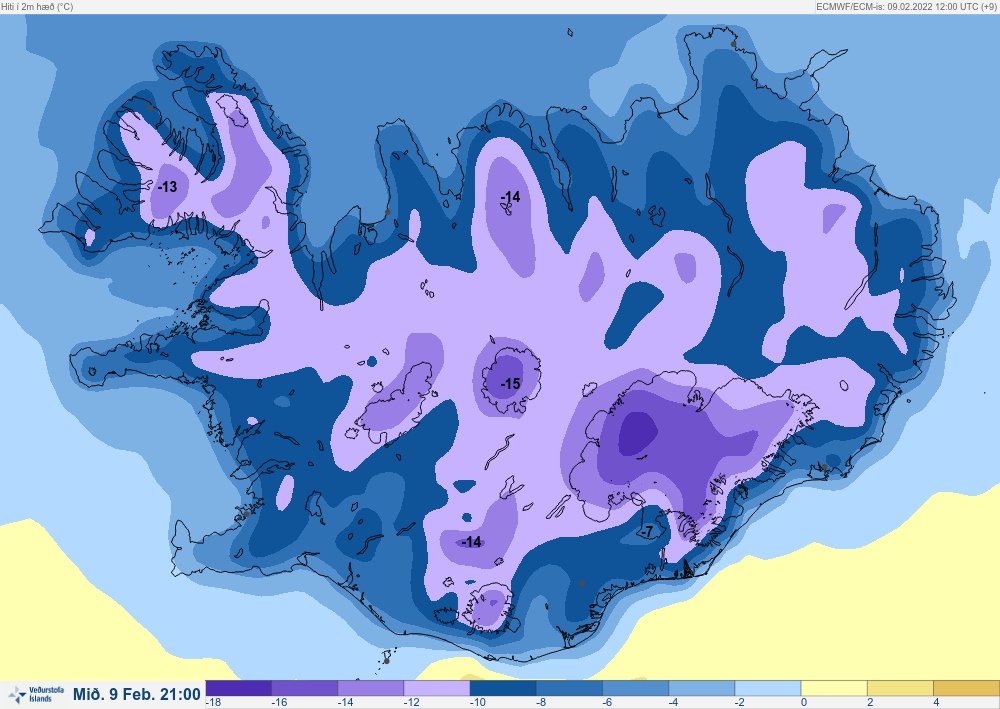
Task: Click the -13 temperature label on the Westfjords
Action: click(x=167, y=187)
